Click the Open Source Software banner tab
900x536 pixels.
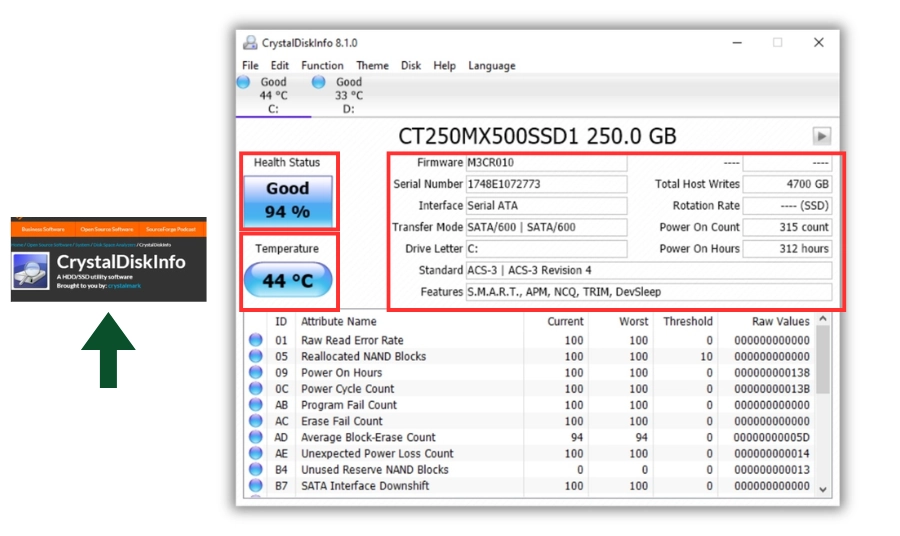coord(107,229)
